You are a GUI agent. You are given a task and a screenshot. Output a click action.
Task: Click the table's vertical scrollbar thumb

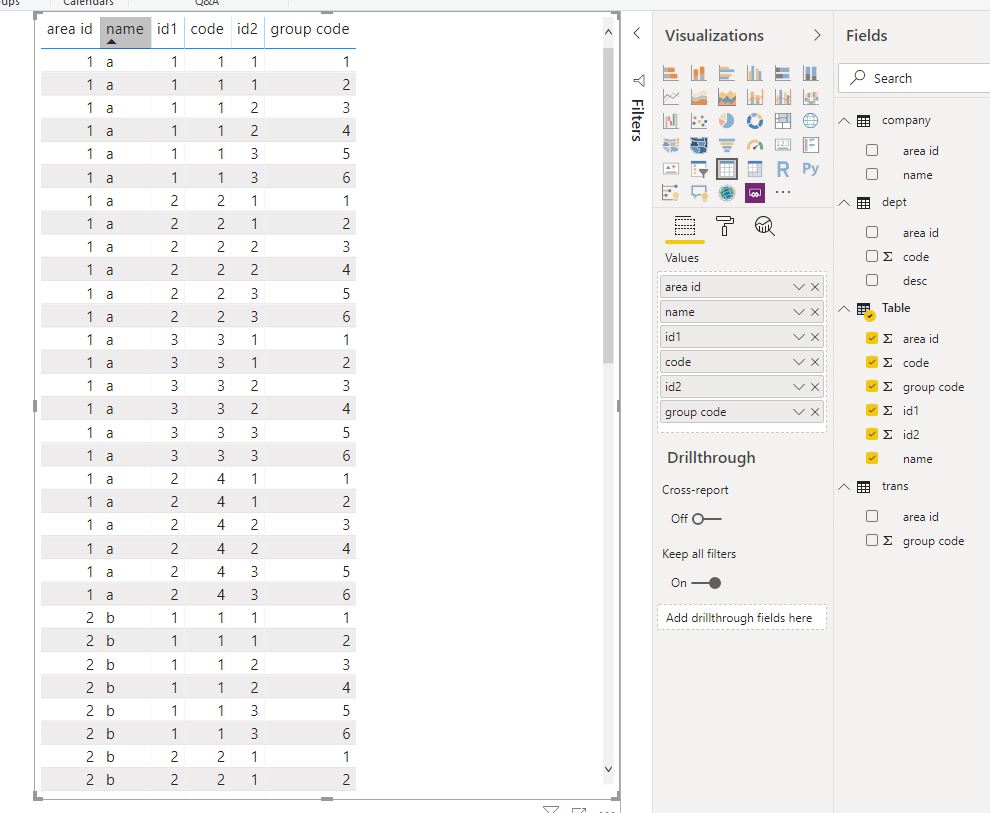pos(608,205)
